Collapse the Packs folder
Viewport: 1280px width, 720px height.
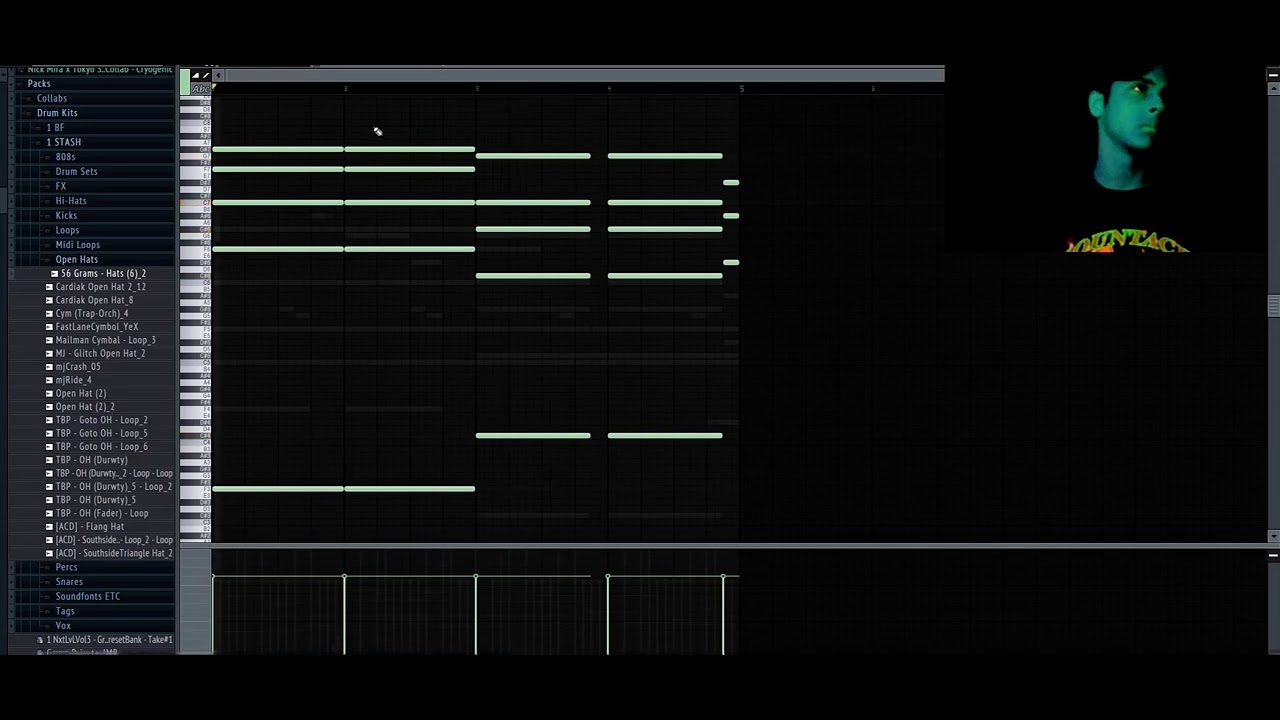(39, 84)
